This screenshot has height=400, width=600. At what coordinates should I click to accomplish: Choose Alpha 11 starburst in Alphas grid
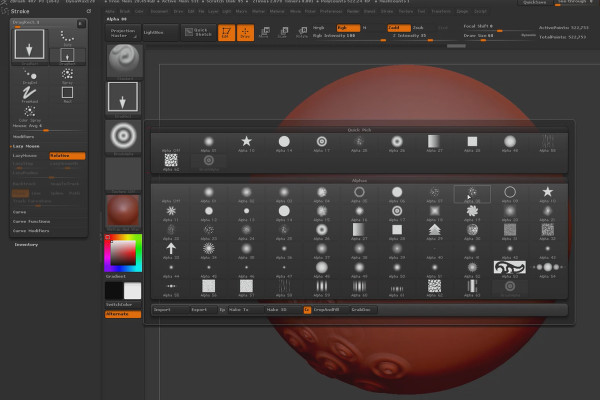171,213
